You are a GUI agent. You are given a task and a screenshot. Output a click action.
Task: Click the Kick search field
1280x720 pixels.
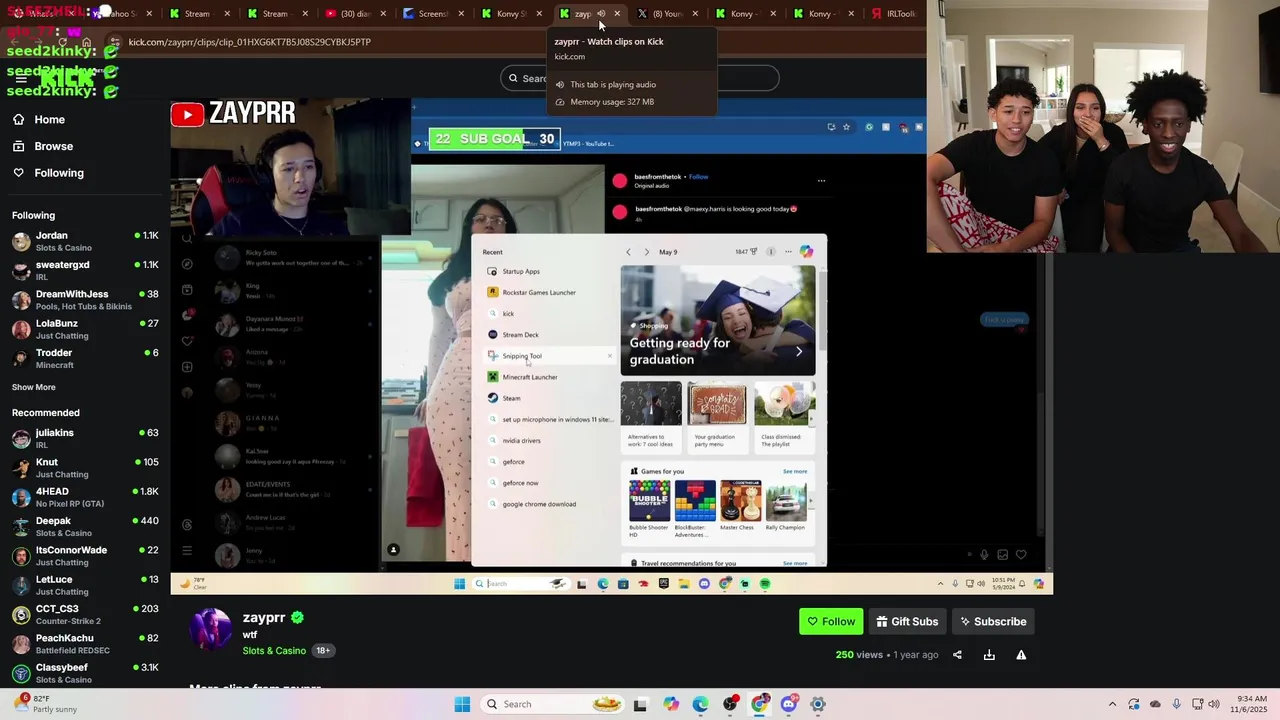[x=640, y=78]
